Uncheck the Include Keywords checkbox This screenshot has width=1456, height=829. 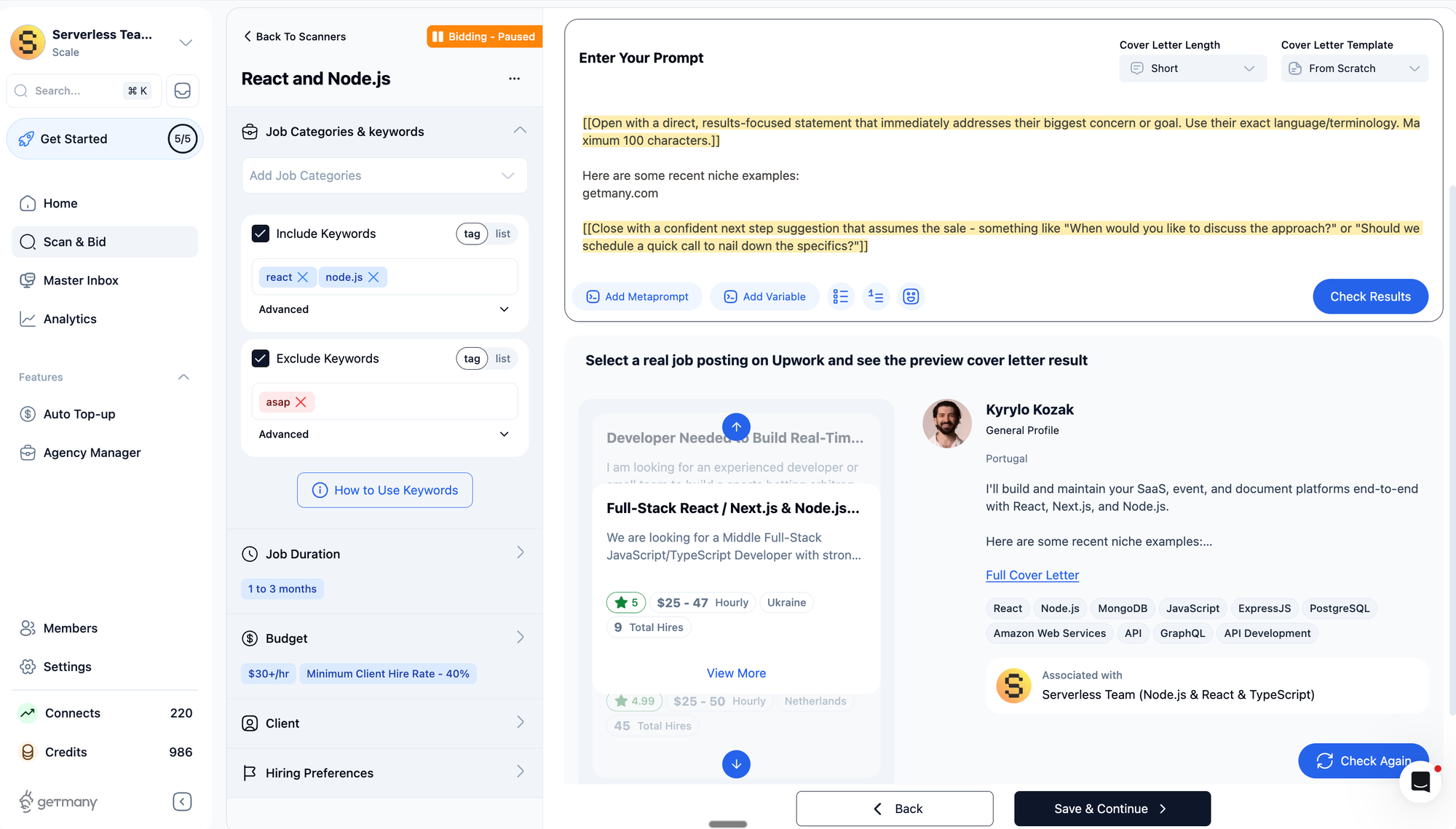(x=261, y=234)
